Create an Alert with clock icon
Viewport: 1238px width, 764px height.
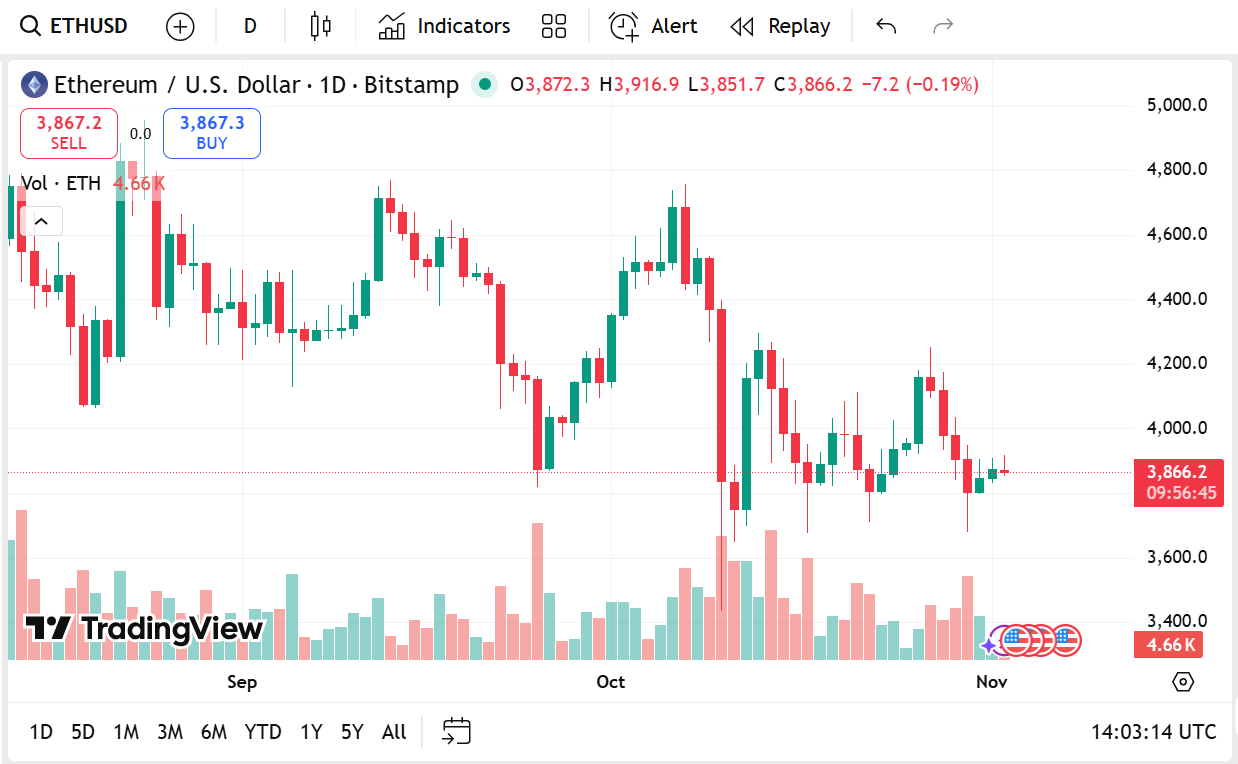coord(653,26)
